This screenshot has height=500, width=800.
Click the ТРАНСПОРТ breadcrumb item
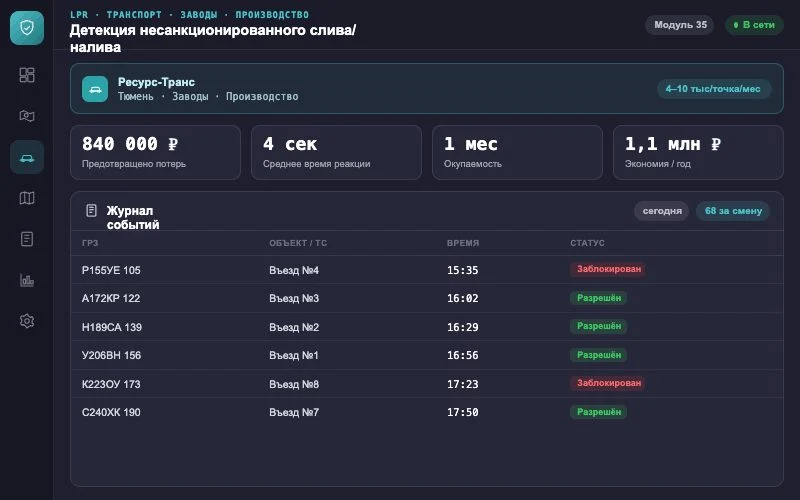(x=134, y=14)
